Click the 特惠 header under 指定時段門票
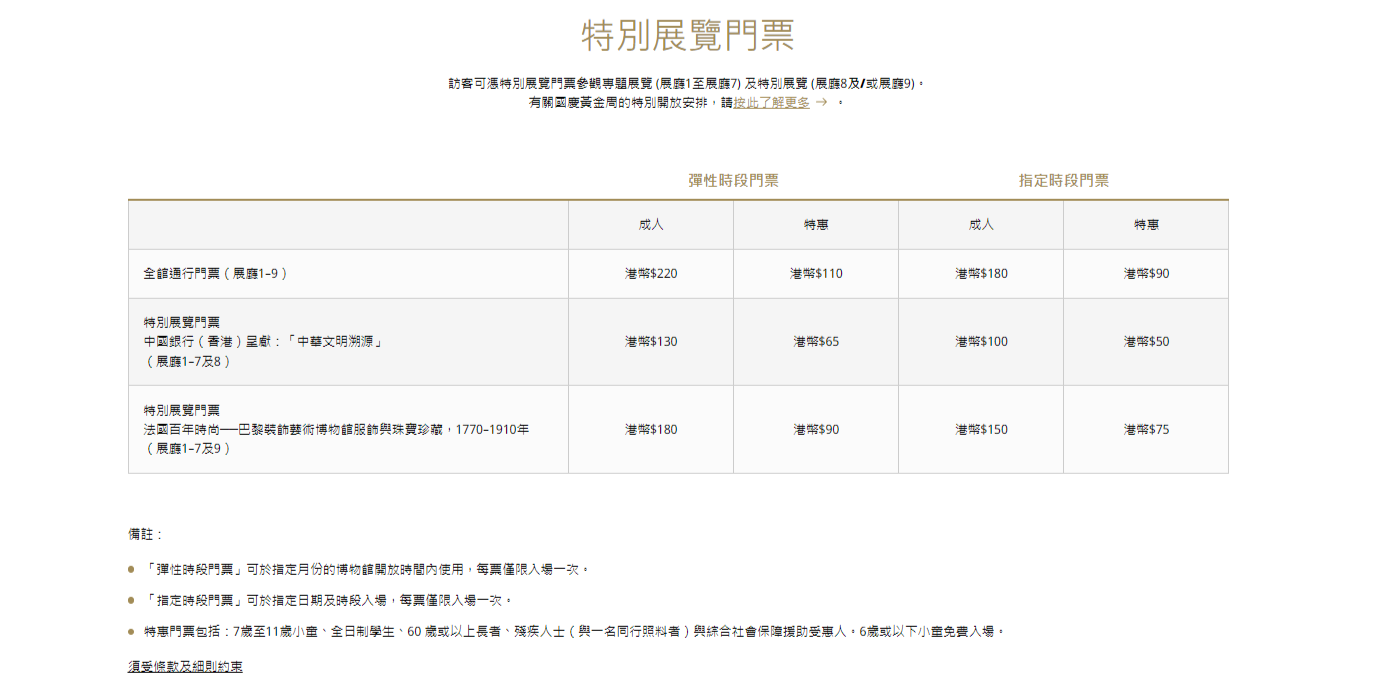Image resolution: width=1378 pixels, height=692 pixels. (1146, 225)
